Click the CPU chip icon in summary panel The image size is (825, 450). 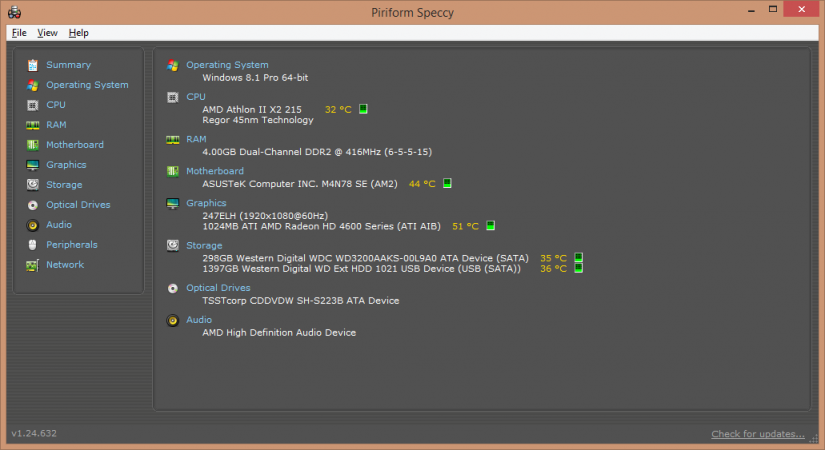click(x=173, y=97)
